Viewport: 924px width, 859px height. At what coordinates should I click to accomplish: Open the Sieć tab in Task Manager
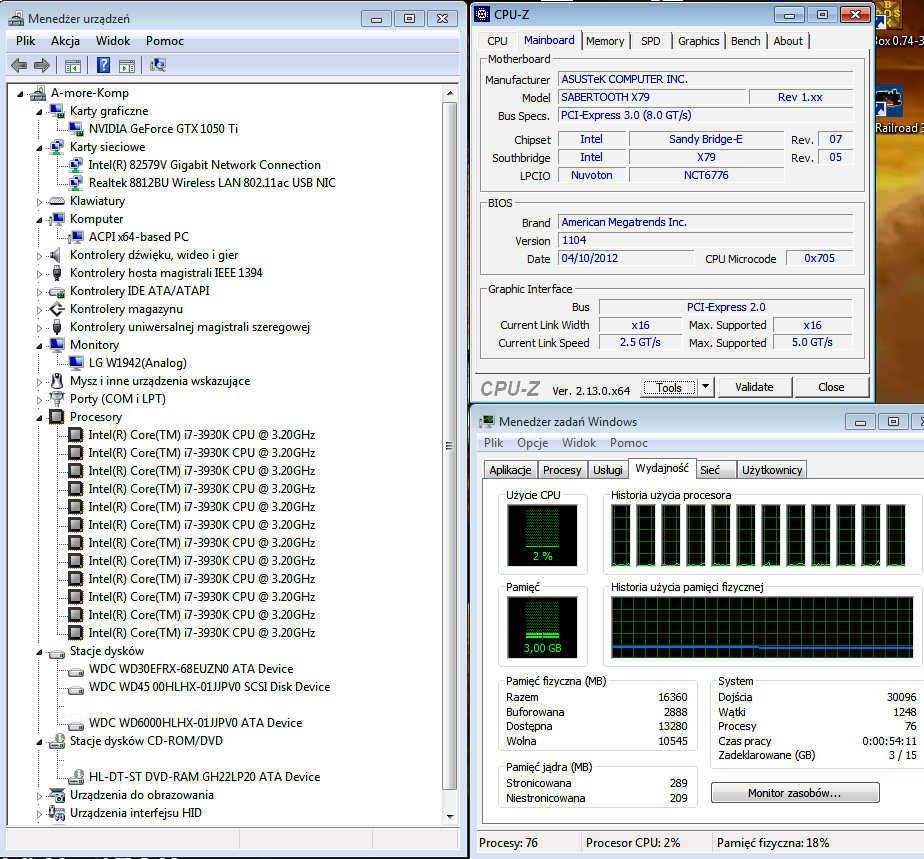pyautogui.click(x=717, y=470)
